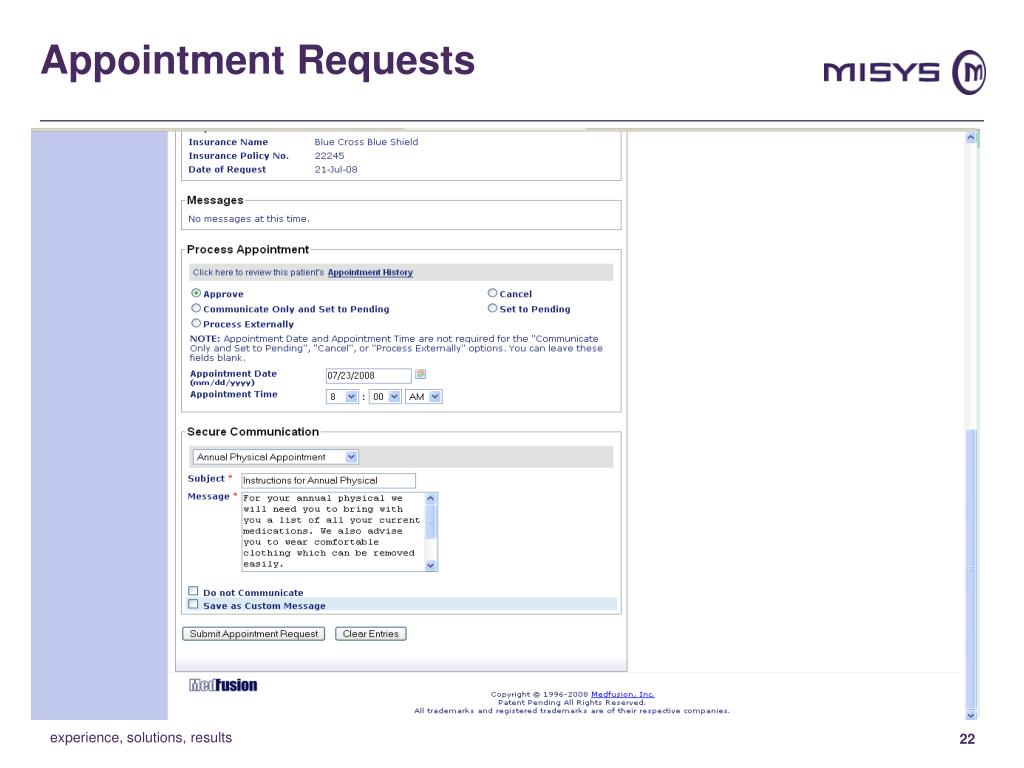
Task: Click the Appointment Date input field
Action: [368, 376]
